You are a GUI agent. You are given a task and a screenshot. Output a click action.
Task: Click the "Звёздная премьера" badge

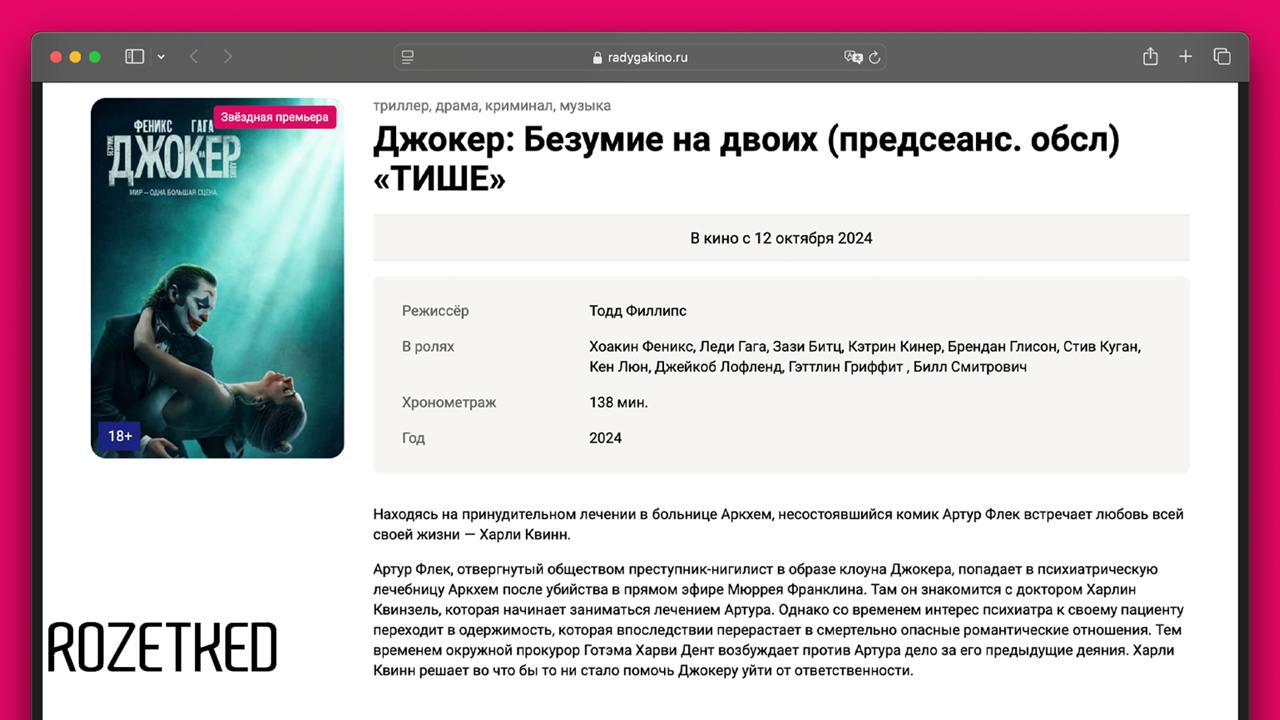(275, 117)
